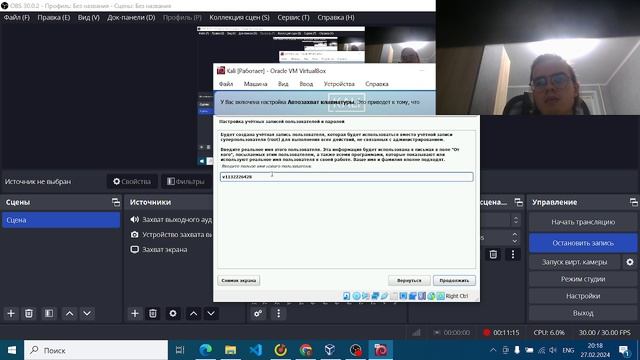Open audio mixer advanced properties gears icon
Image resolution: width=640 pixels, height=360 pixels.
point(258,313)
